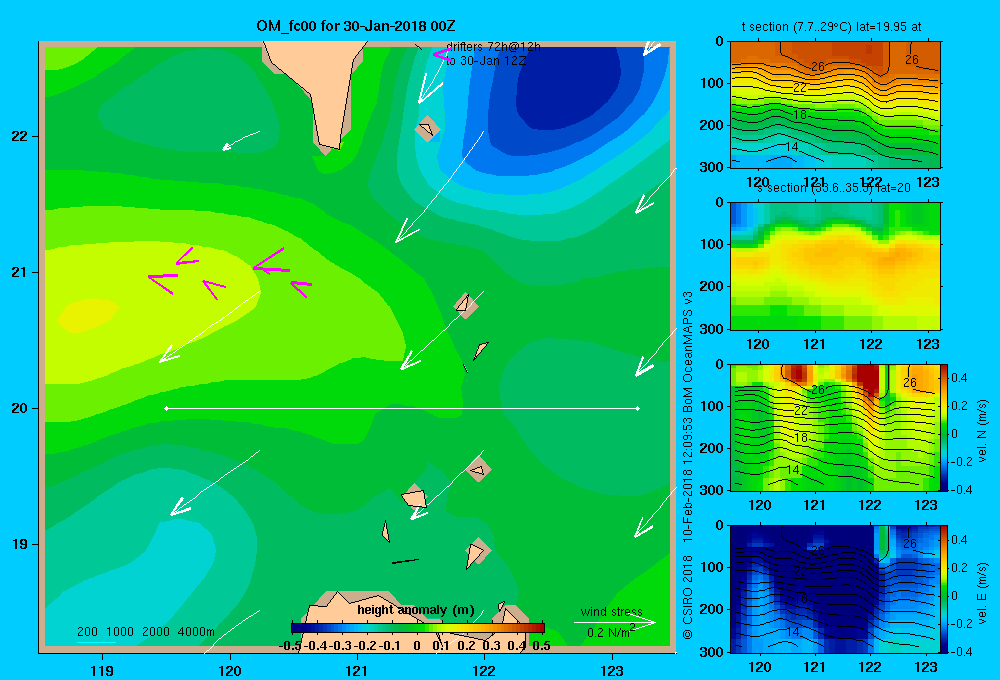
Task: Click west endpoint of white section line
Action: [x=166, y=408]
